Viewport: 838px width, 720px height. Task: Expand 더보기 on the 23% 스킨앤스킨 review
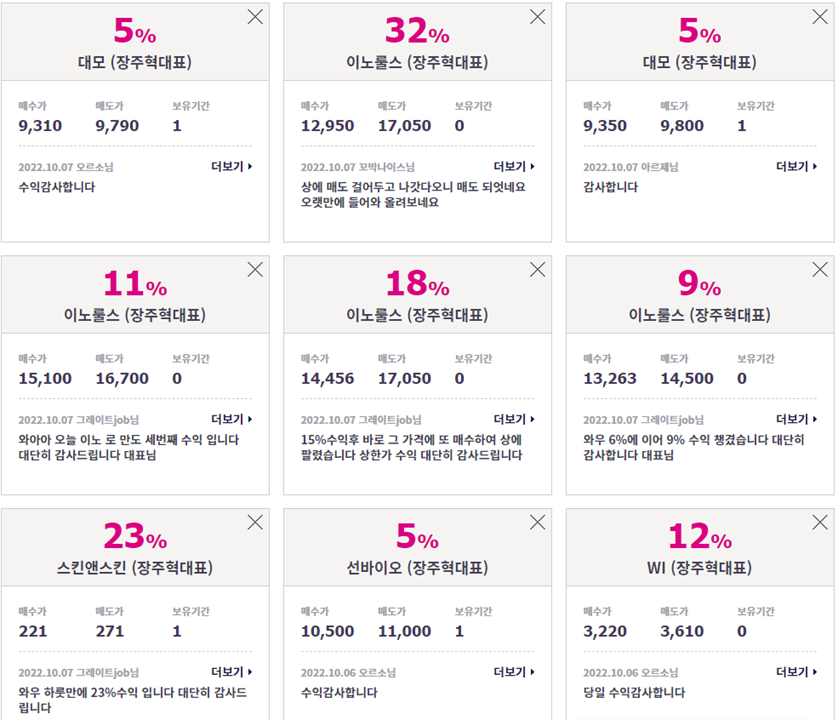[x=231, y=672]
